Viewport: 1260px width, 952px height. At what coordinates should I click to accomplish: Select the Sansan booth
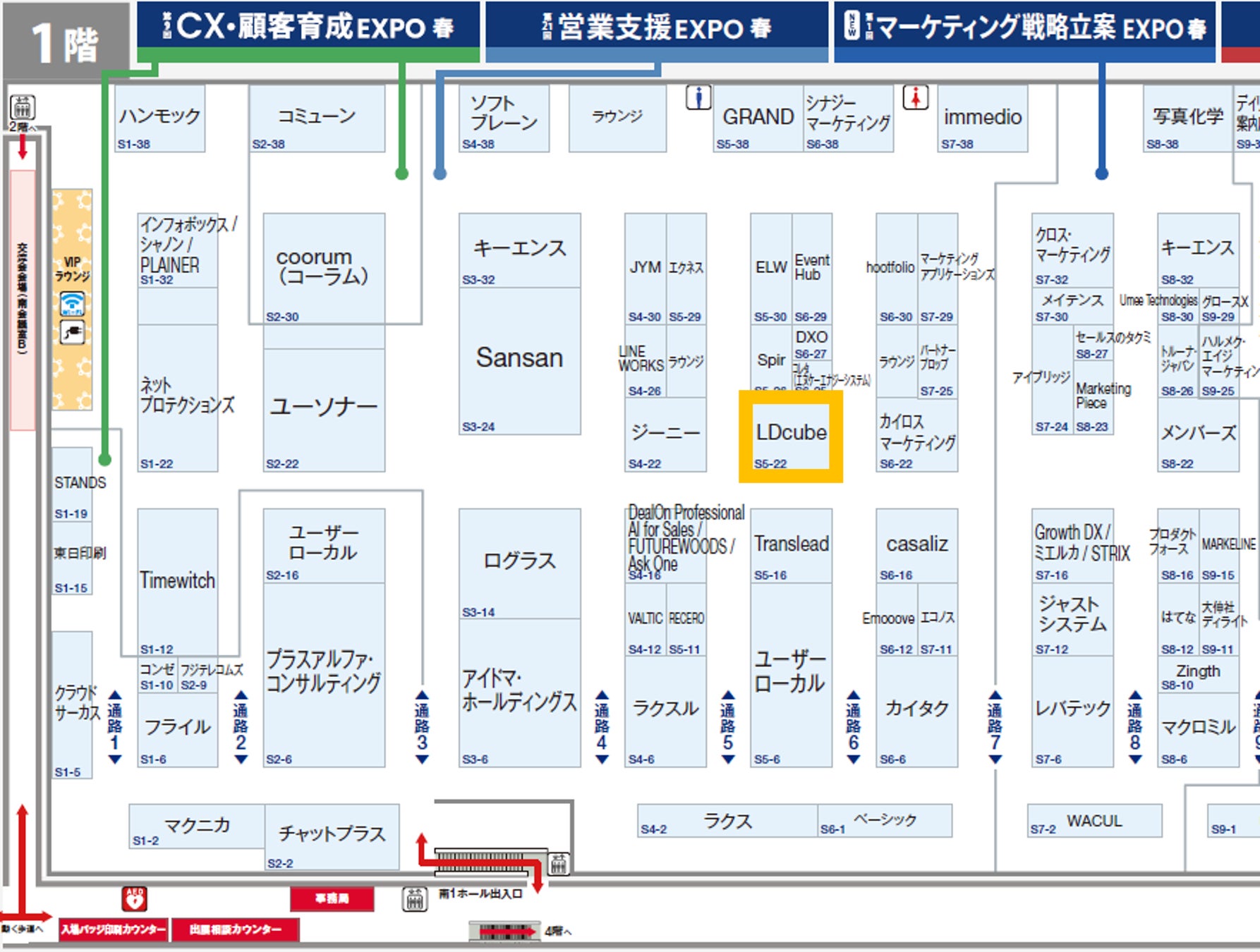click(520, 360)
